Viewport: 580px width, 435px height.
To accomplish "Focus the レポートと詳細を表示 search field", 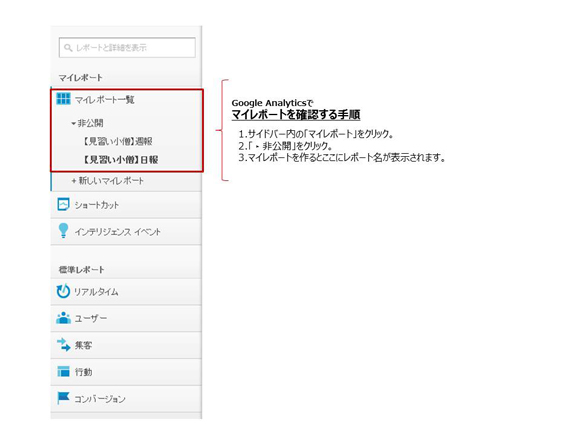I will (x=127, y=47).
